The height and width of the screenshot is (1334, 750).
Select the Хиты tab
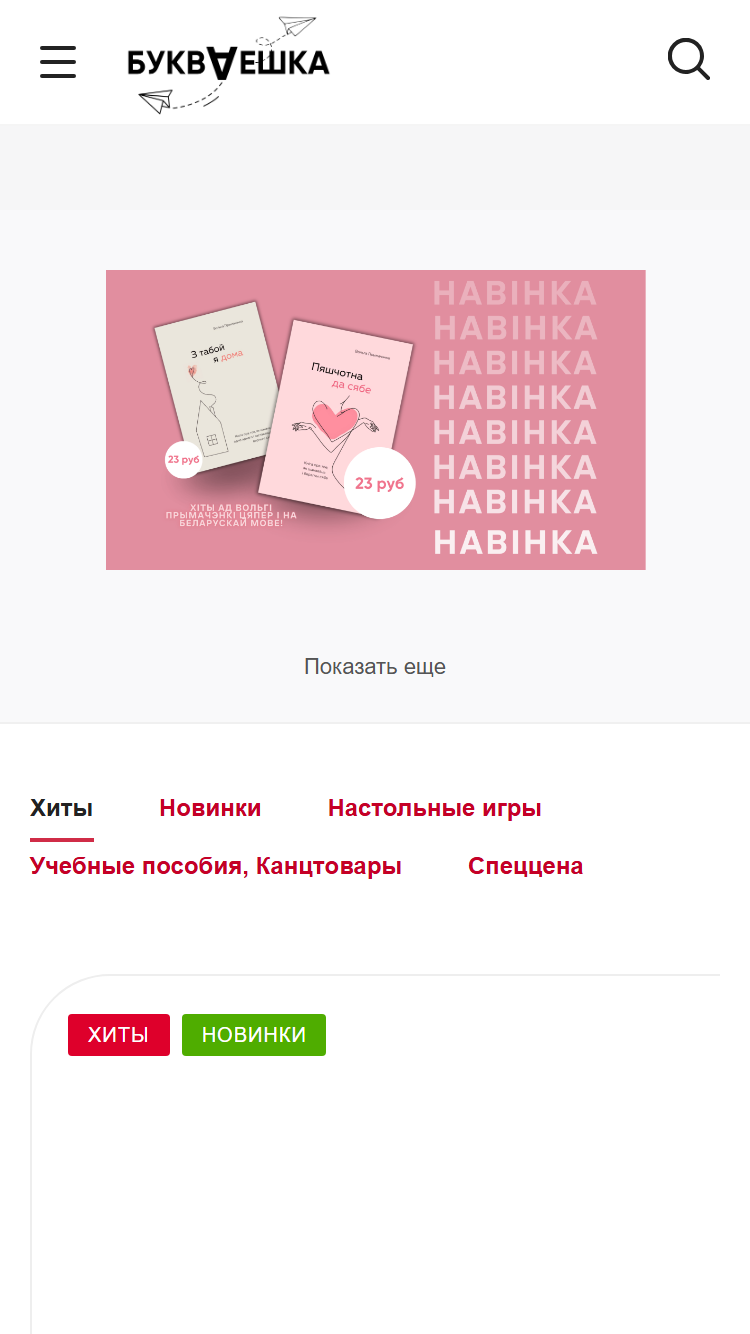(62, 808)
